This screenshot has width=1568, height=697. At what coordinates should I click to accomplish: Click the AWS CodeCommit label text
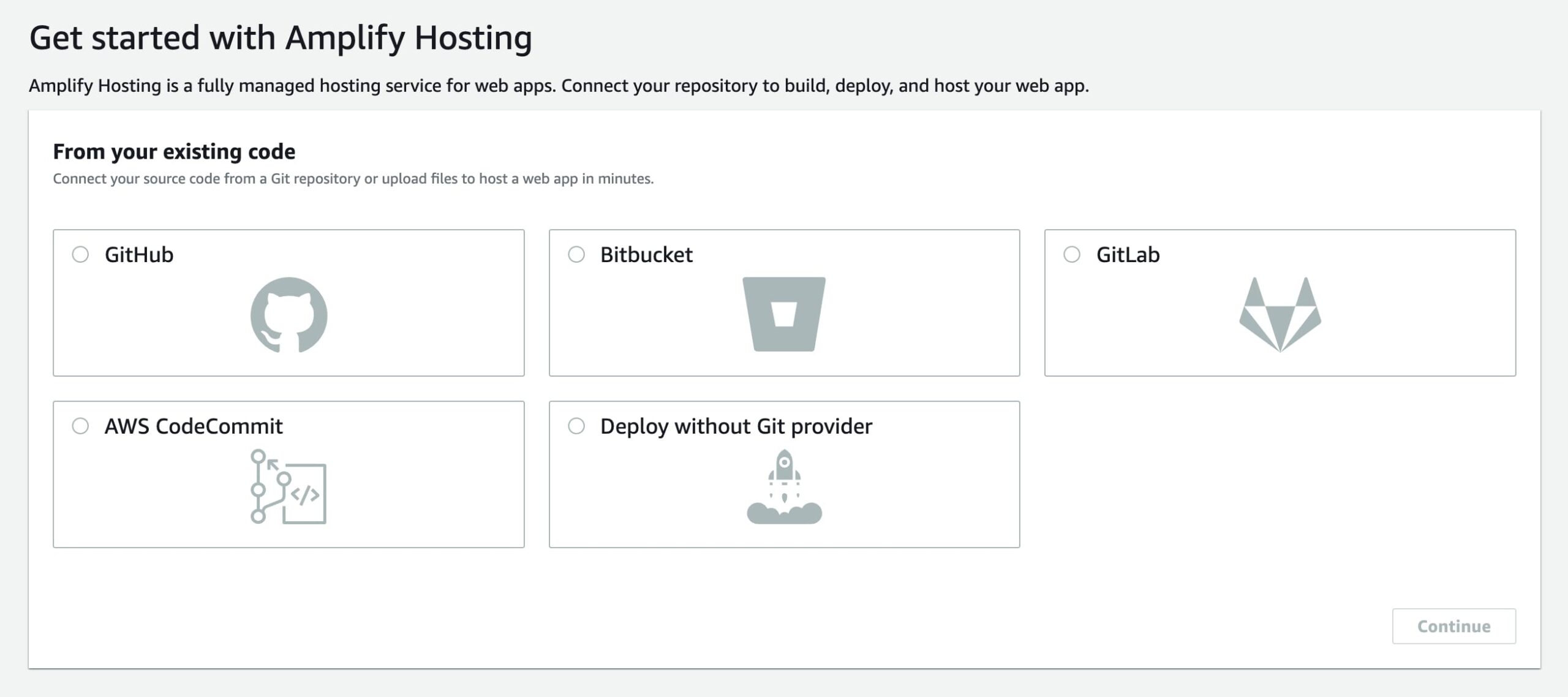pos(194,426)
